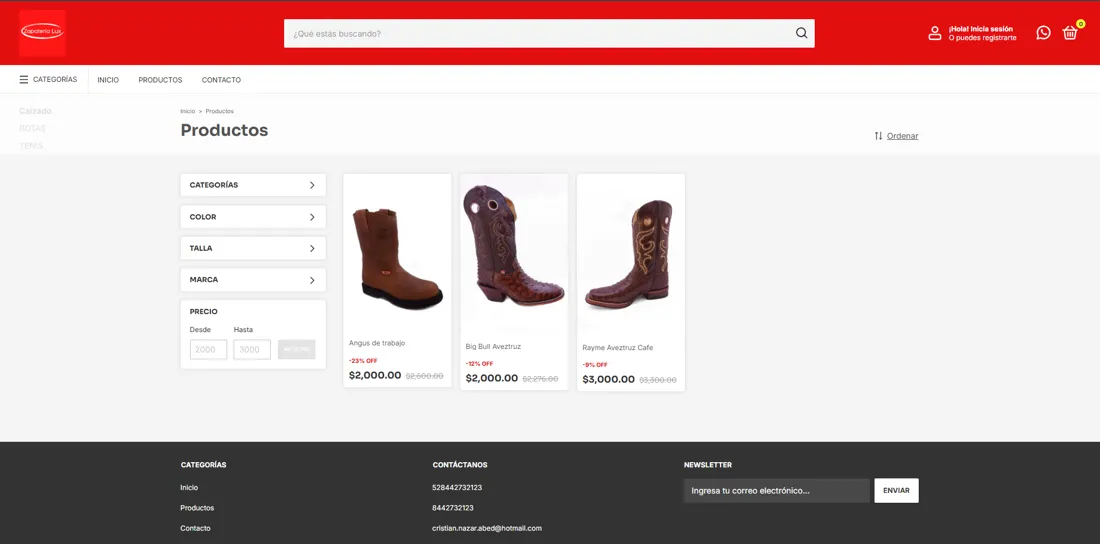This screenshot has height=544, width=1100.
Task: Click the search magnifier icon
Action: (801, 33)
